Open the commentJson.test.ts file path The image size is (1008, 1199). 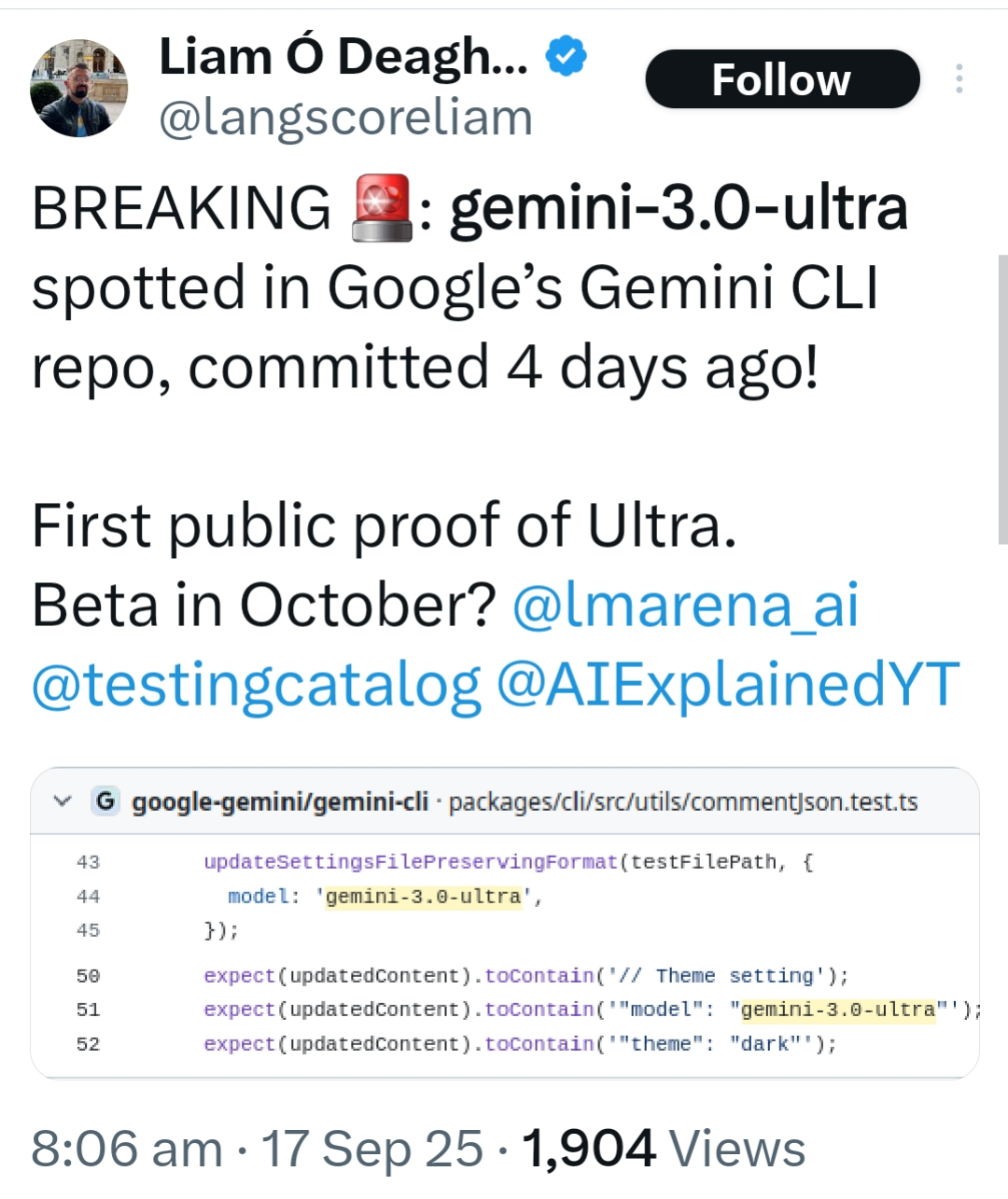[683, 802]
